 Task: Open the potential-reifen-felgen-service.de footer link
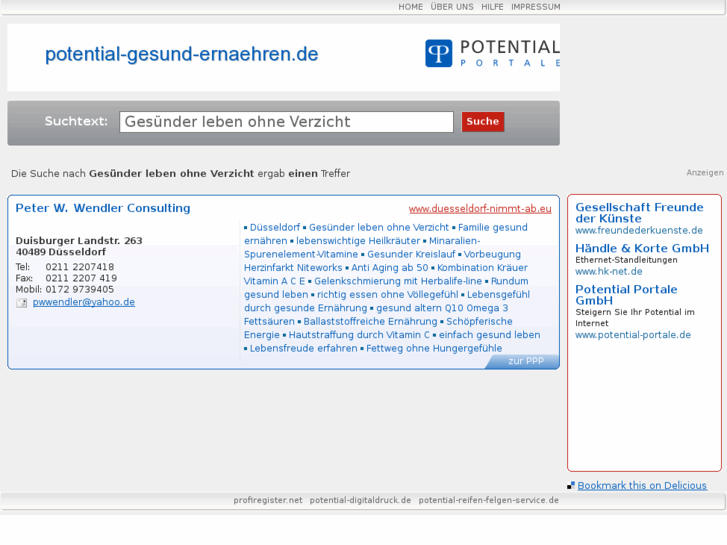click(x=489, y=500)
